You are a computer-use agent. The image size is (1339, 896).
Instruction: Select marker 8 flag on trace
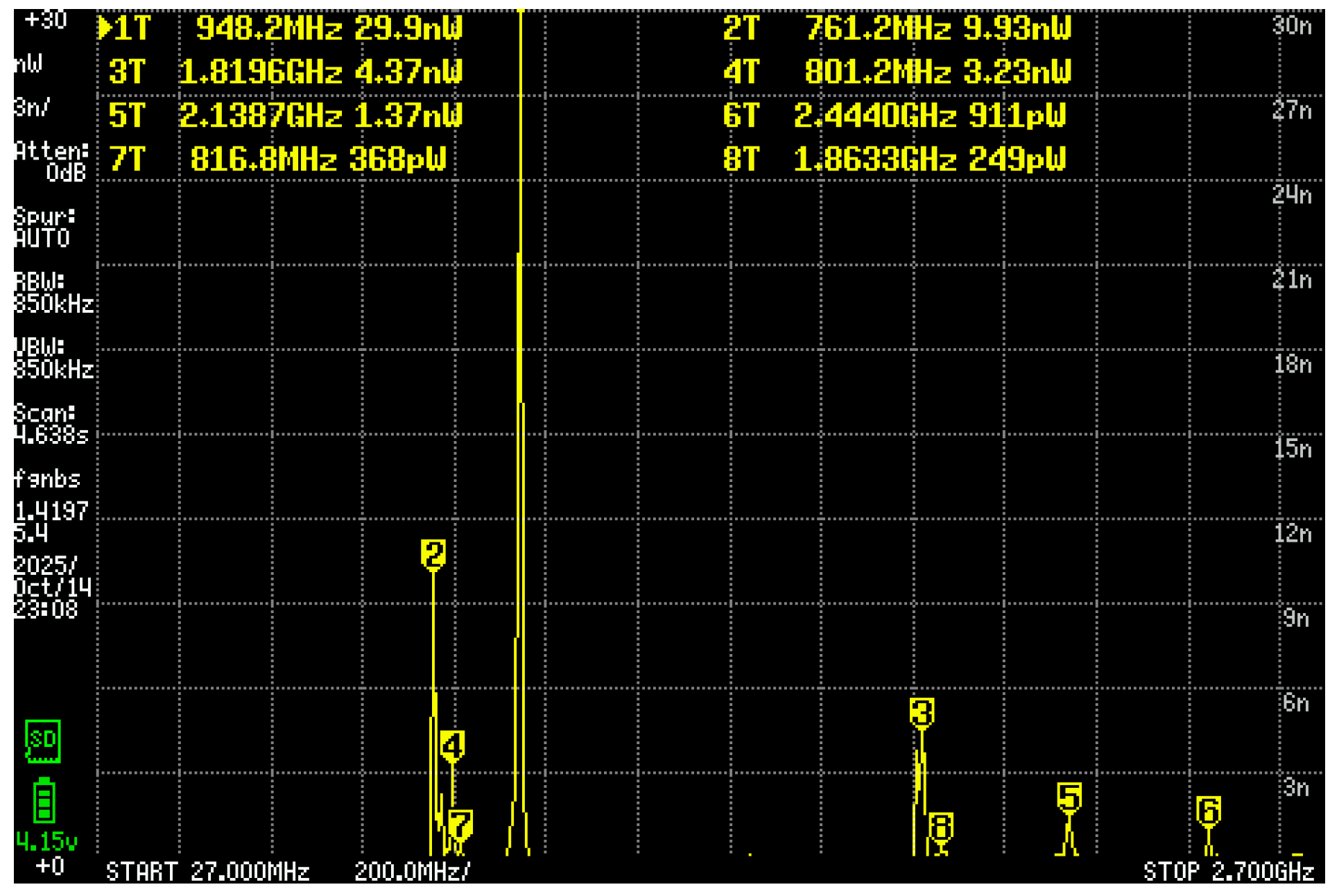point(941,826)
